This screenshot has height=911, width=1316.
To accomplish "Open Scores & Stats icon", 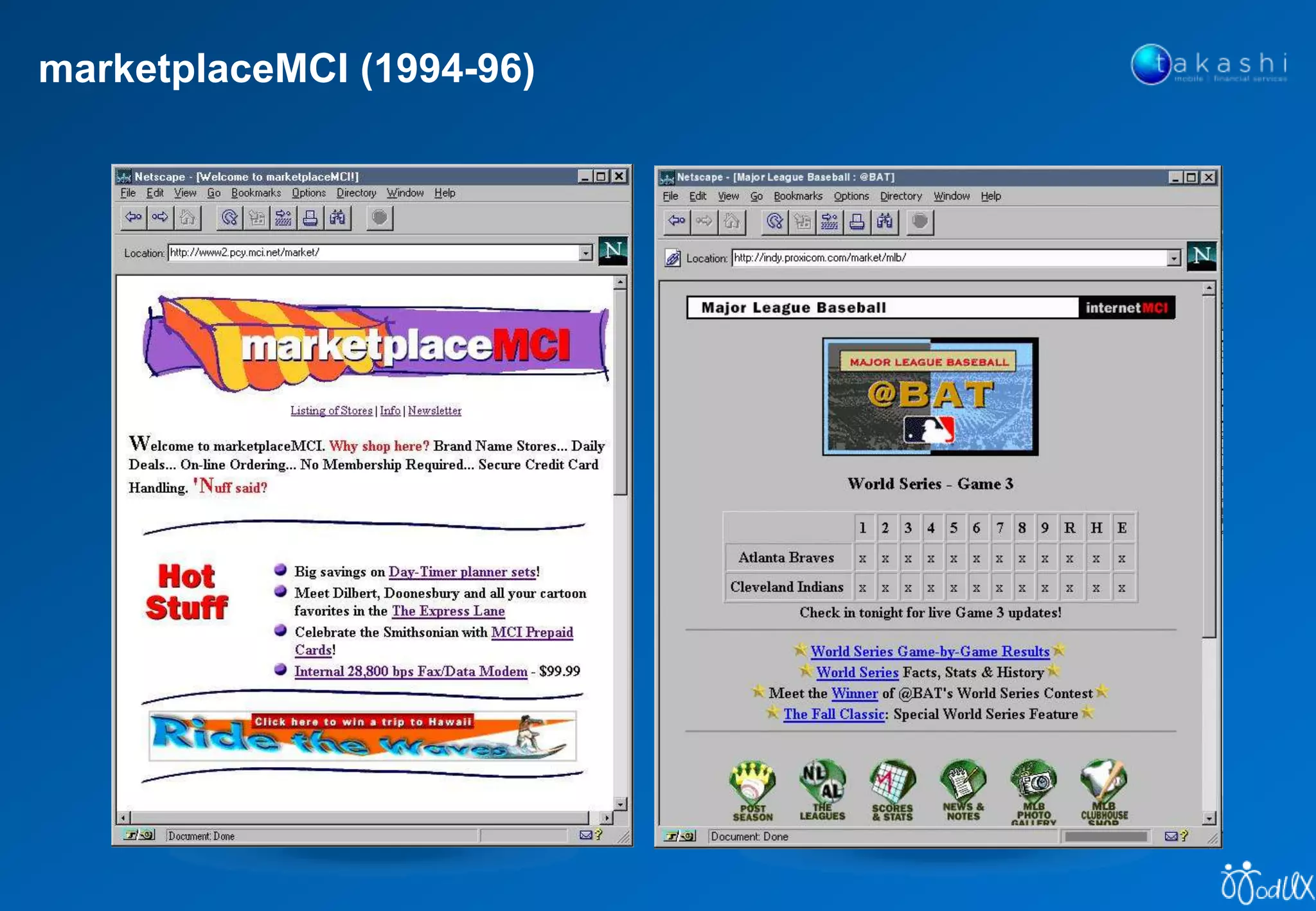I will pyautogui.click(x=893, y=791).
